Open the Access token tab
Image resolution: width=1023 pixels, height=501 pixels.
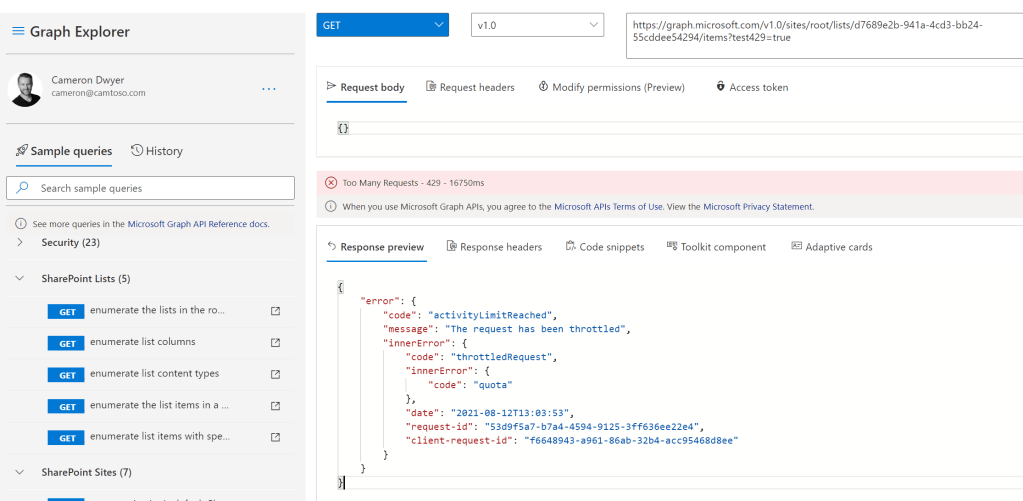tap(752, 87)
